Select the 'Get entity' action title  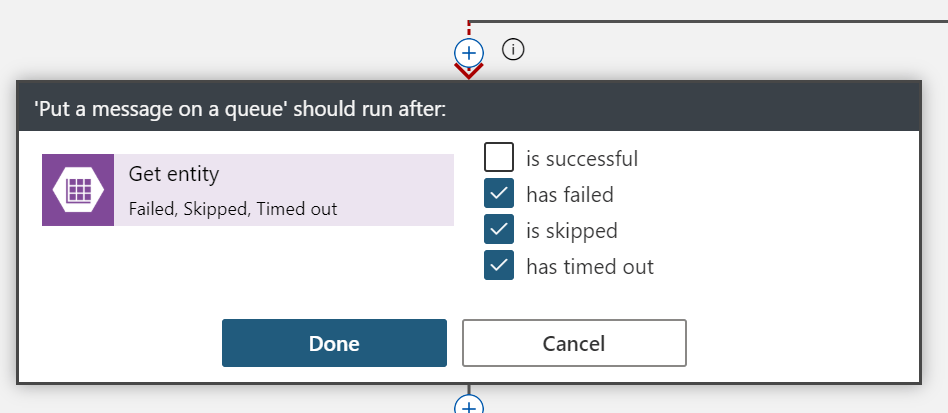tap(174, 174)
